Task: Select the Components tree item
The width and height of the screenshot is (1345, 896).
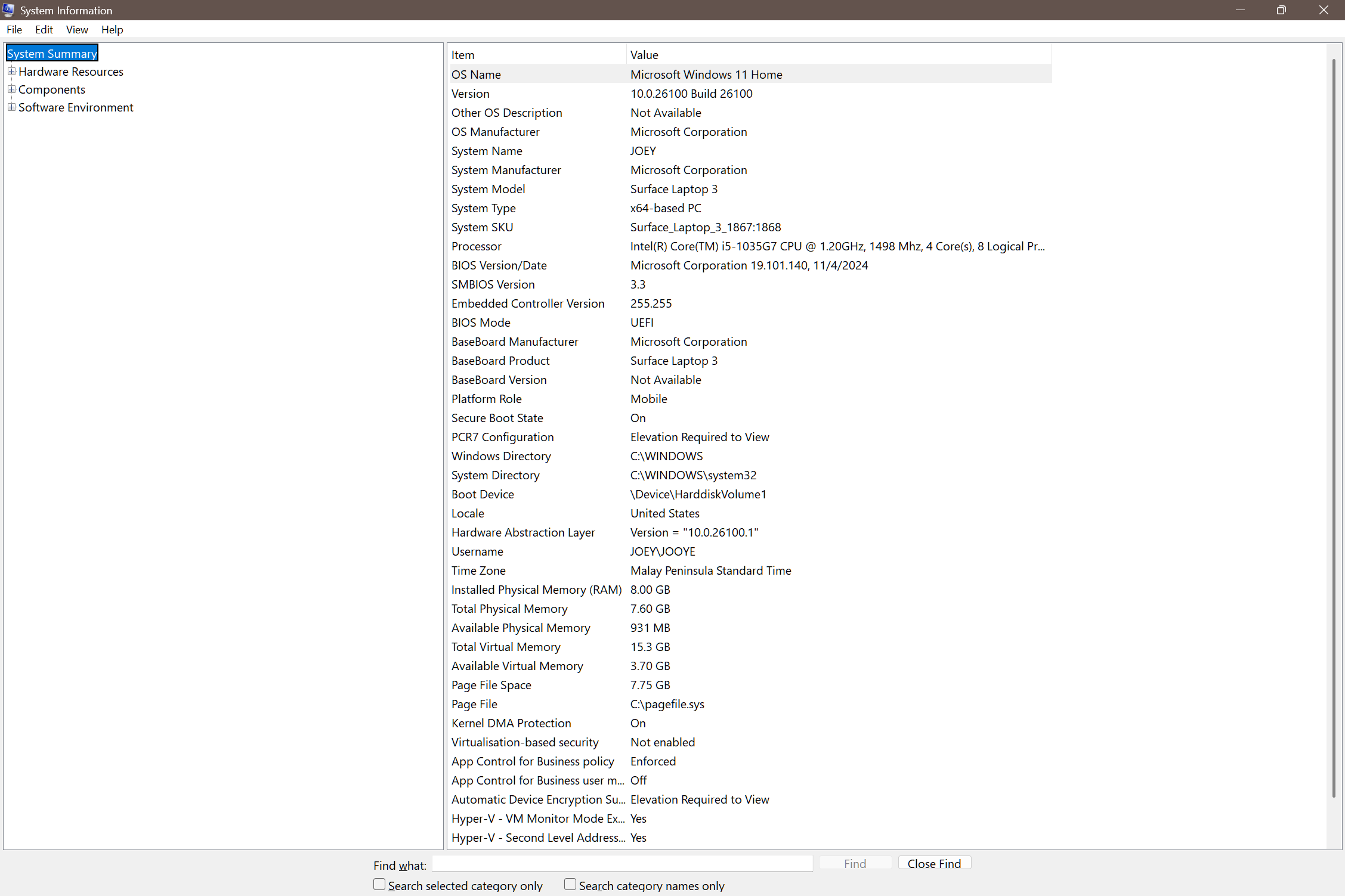Action: pyautogui.click(x=52, y=89)
